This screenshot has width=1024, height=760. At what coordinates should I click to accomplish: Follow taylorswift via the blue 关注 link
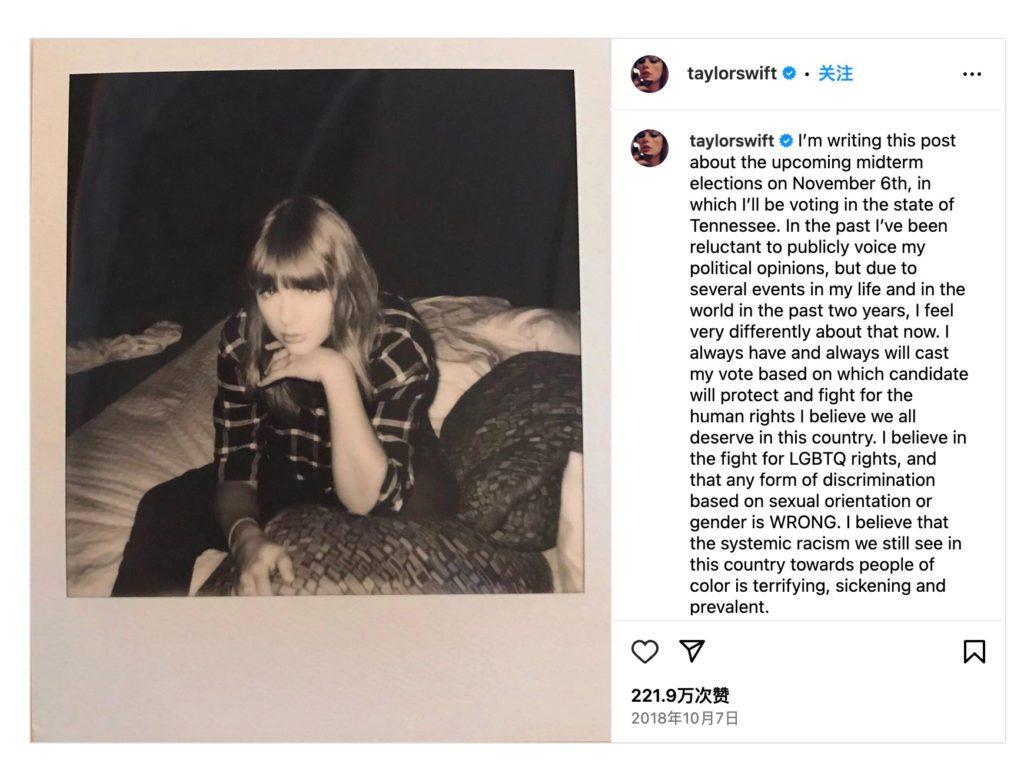click(835, 73)
